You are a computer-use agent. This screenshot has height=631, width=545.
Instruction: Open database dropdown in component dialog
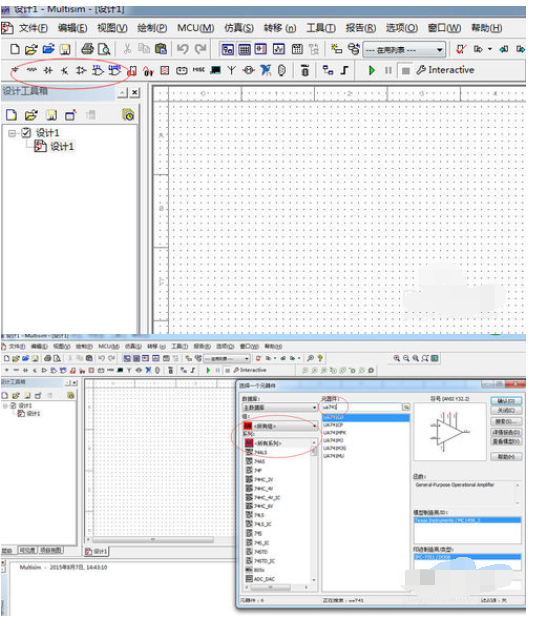click(x=280, y=407)
